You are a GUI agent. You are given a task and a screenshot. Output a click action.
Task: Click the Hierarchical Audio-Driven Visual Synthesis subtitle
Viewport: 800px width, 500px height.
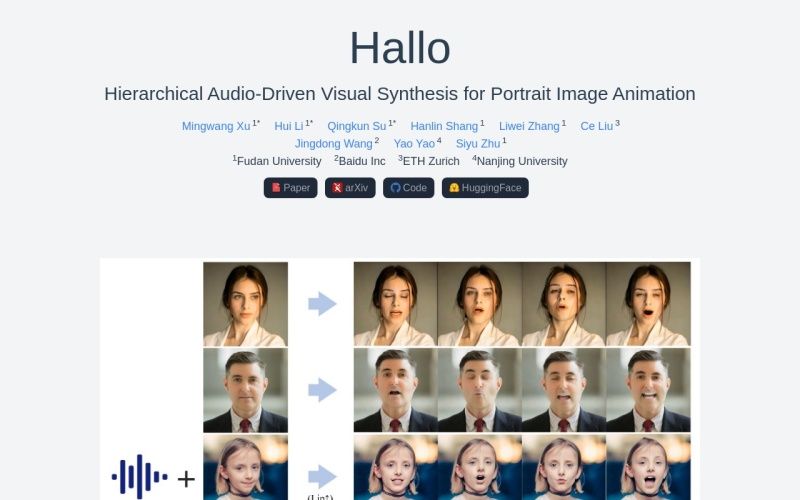pos(400,94)
